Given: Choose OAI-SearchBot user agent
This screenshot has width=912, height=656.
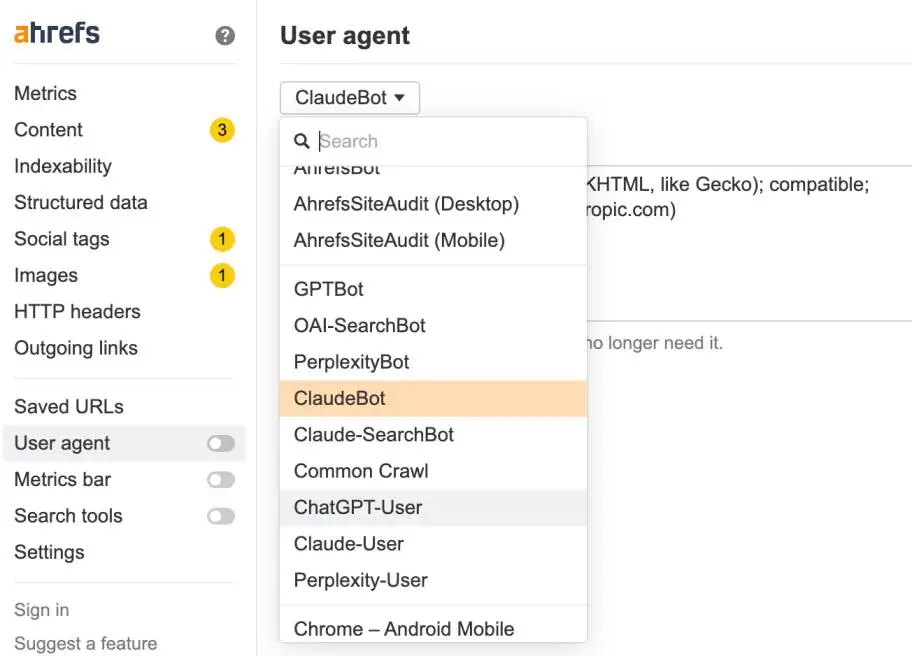Looking at the screenshot, I should click(x=433, y=326).
